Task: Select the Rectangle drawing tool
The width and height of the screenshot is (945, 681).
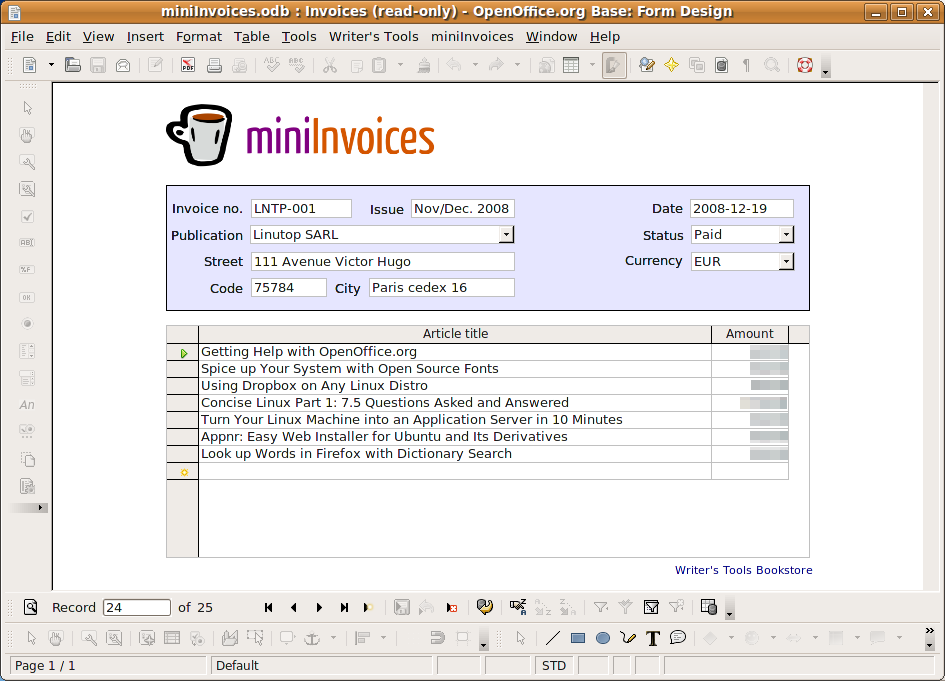Action: click(x=577, y=638)
